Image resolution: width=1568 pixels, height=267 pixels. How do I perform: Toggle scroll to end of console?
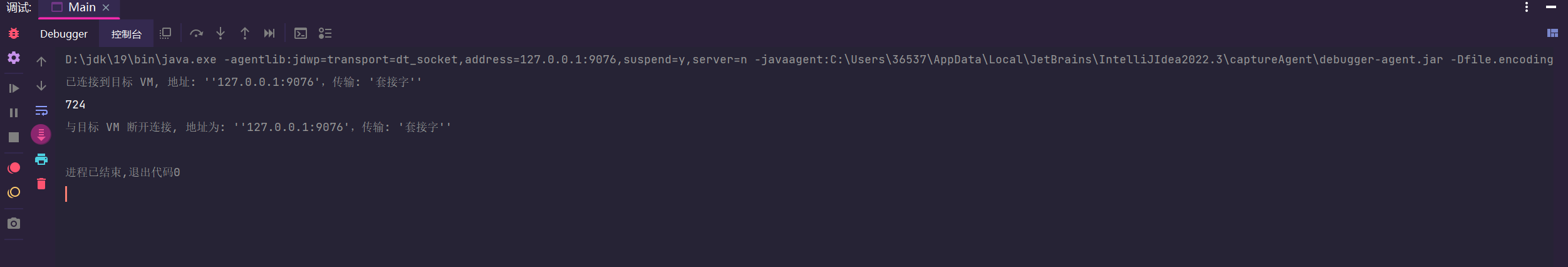coord(41,134)
